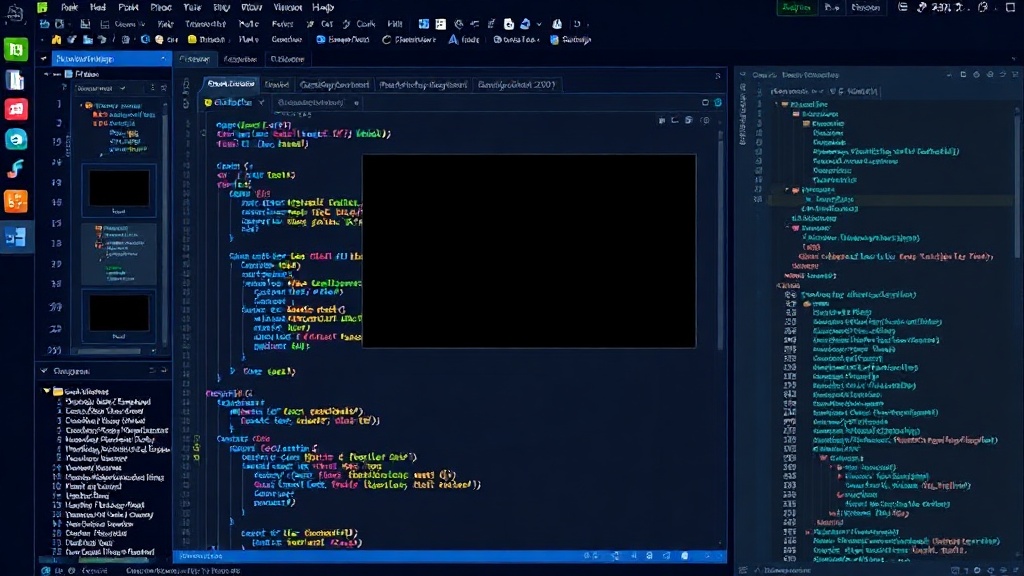
Task: Select the top black thumbnail in the left panel
Action: [x=119, y=190]
